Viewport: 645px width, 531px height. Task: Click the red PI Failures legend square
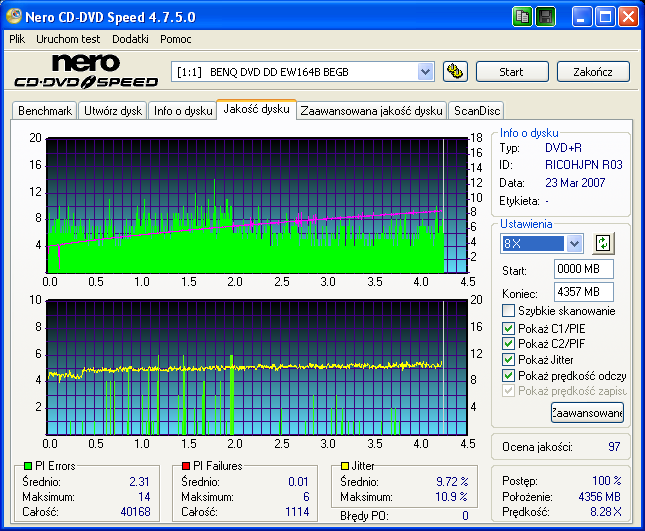click(x=186, y=466)
